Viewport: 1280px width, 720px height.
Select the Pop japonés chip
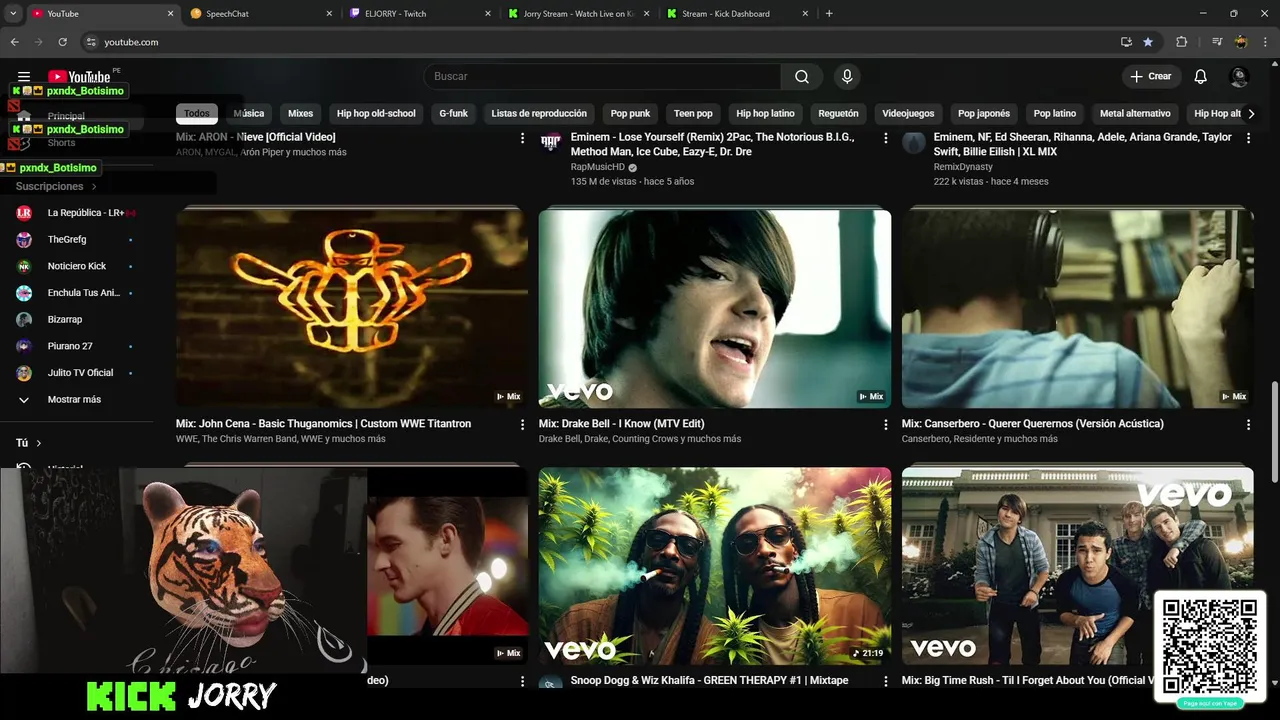[x=984, y=114]
